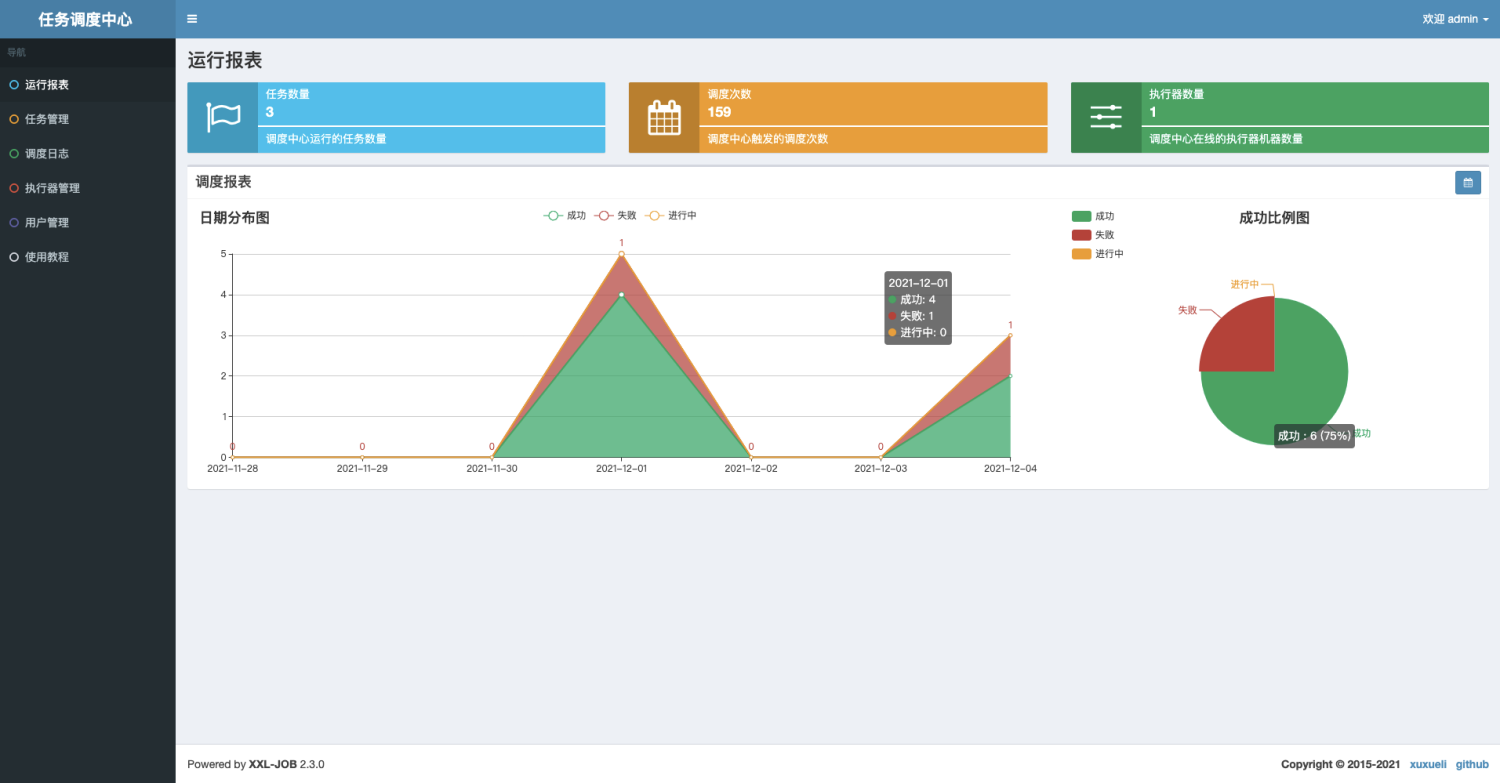Click circle icon beside 使用教程 in sidebar
1500x783 pixels.
coord(14,257)
